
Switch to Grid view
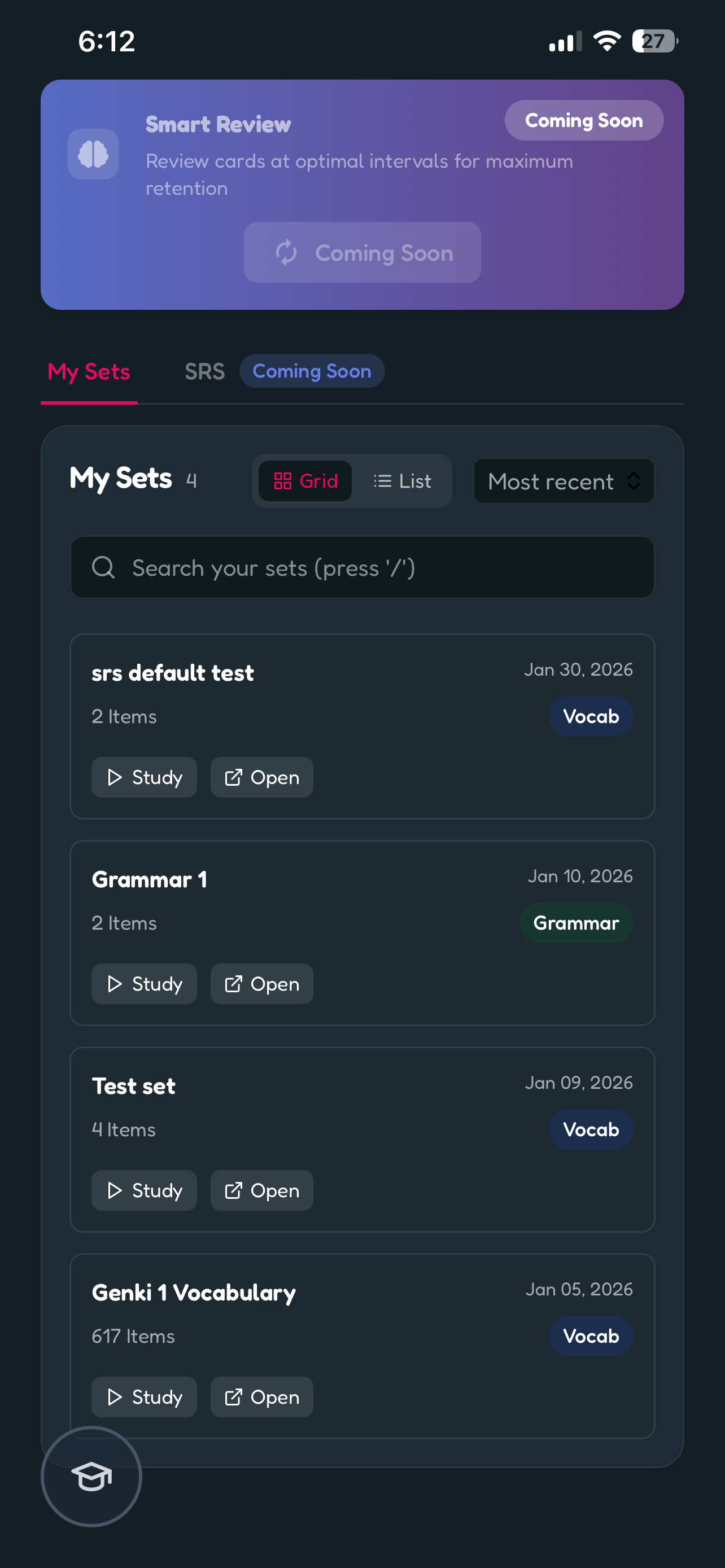(305, 481)
